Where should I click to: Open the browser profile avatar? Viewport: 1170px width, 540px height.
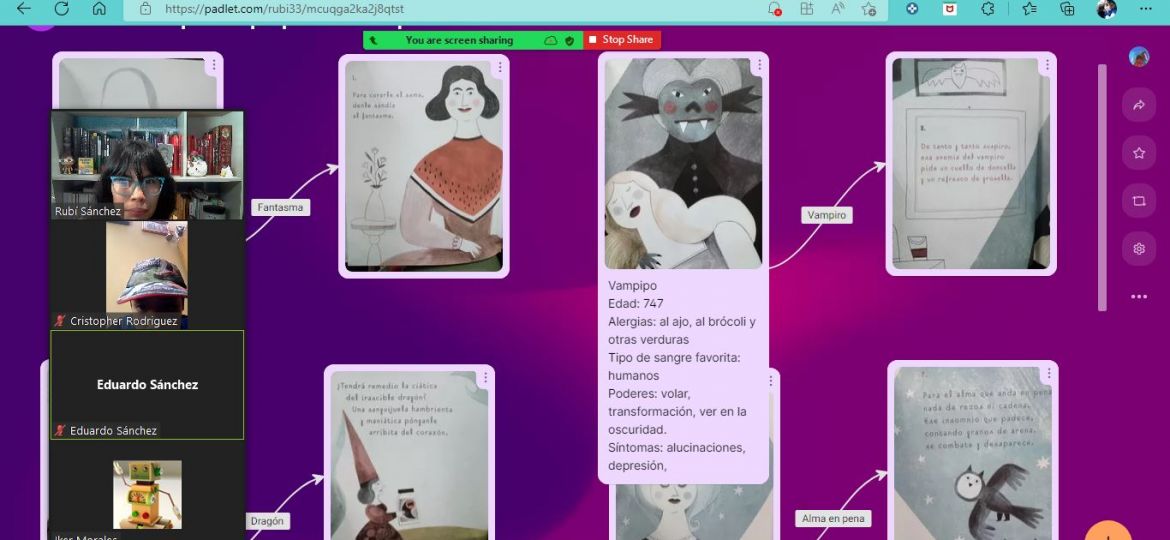click(x=1107, y=9)
